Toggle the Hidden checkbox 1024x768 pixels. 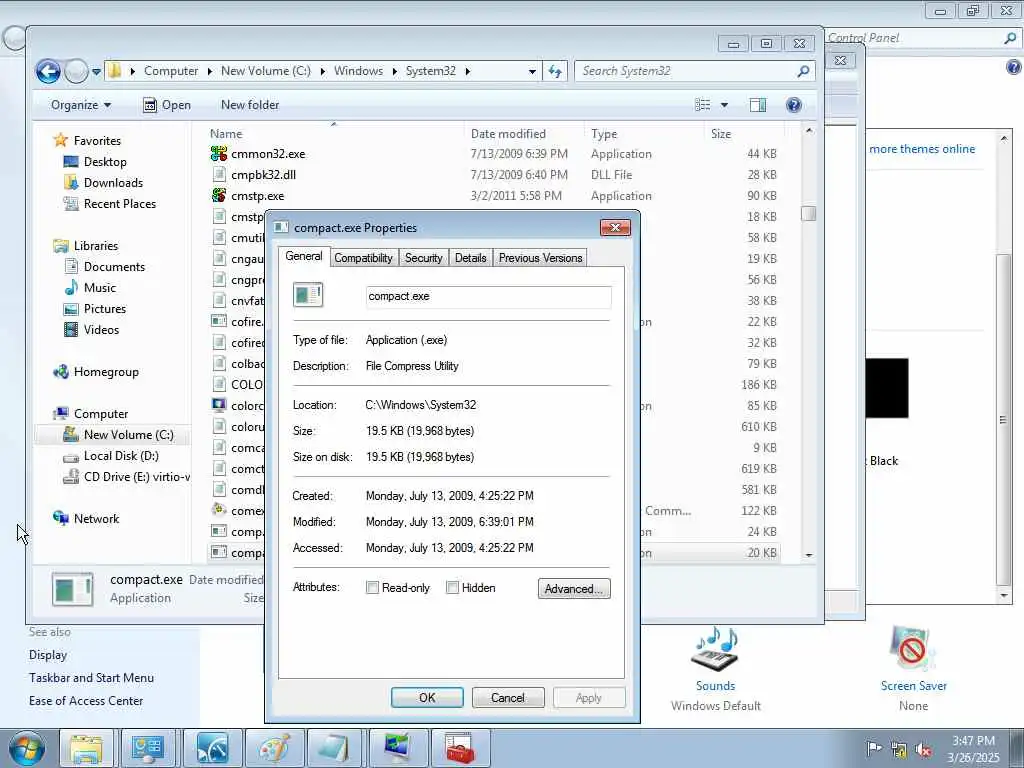tap(452, 588)
